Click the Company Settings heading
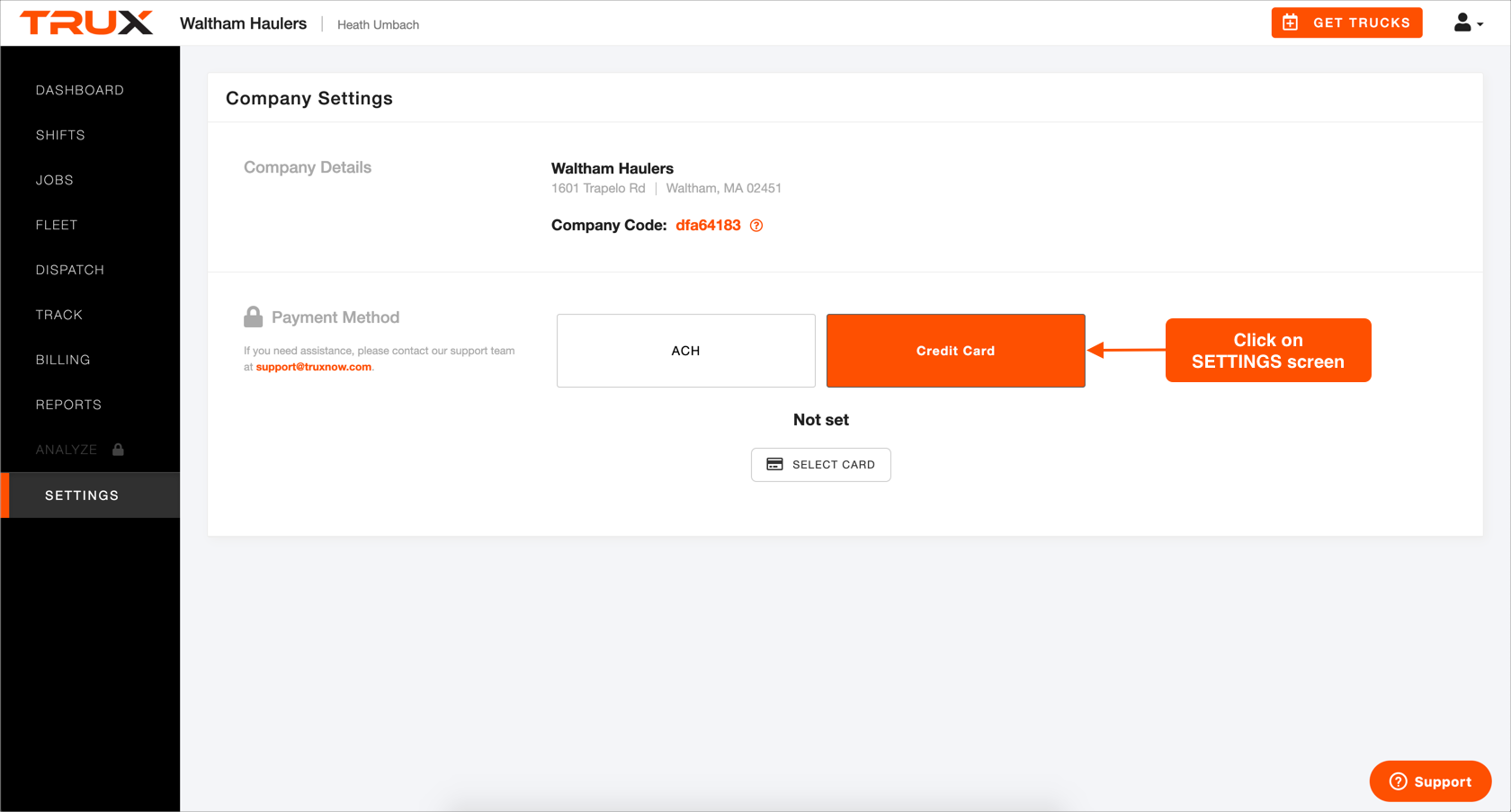 tap(309, 98)
